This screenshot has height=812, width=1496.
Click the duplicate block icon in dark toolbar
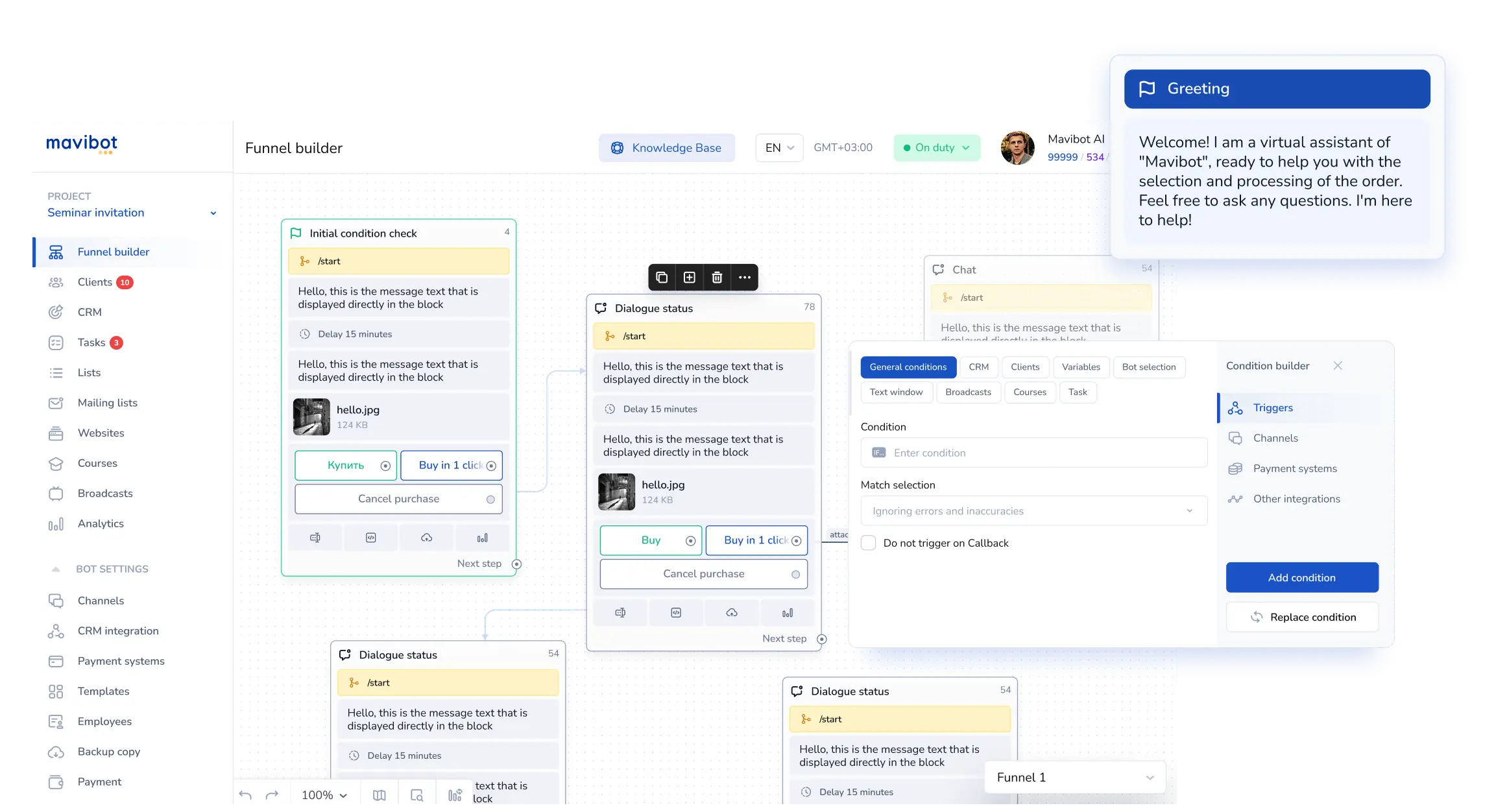coord(662,278)
